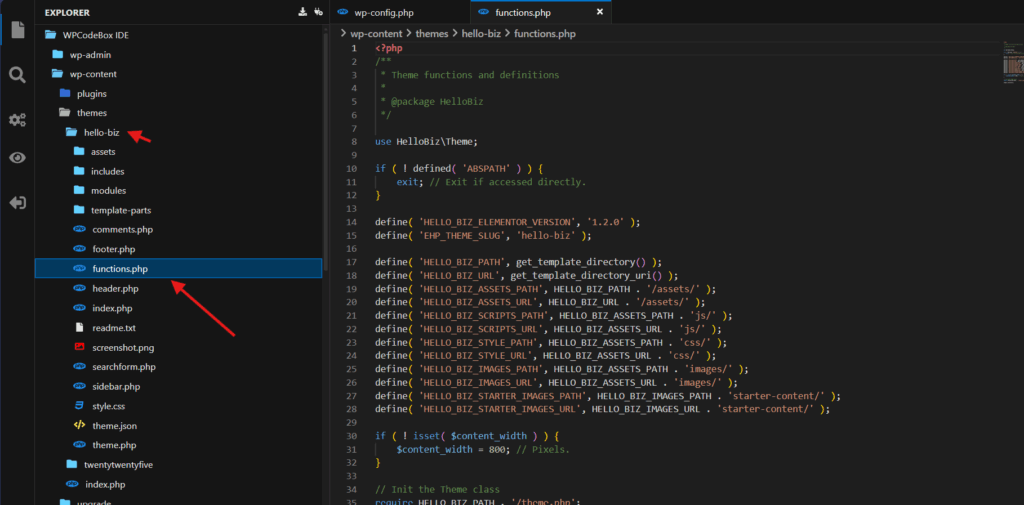
Task: Select functions.php in the file tree
Action: coord(179,269)
